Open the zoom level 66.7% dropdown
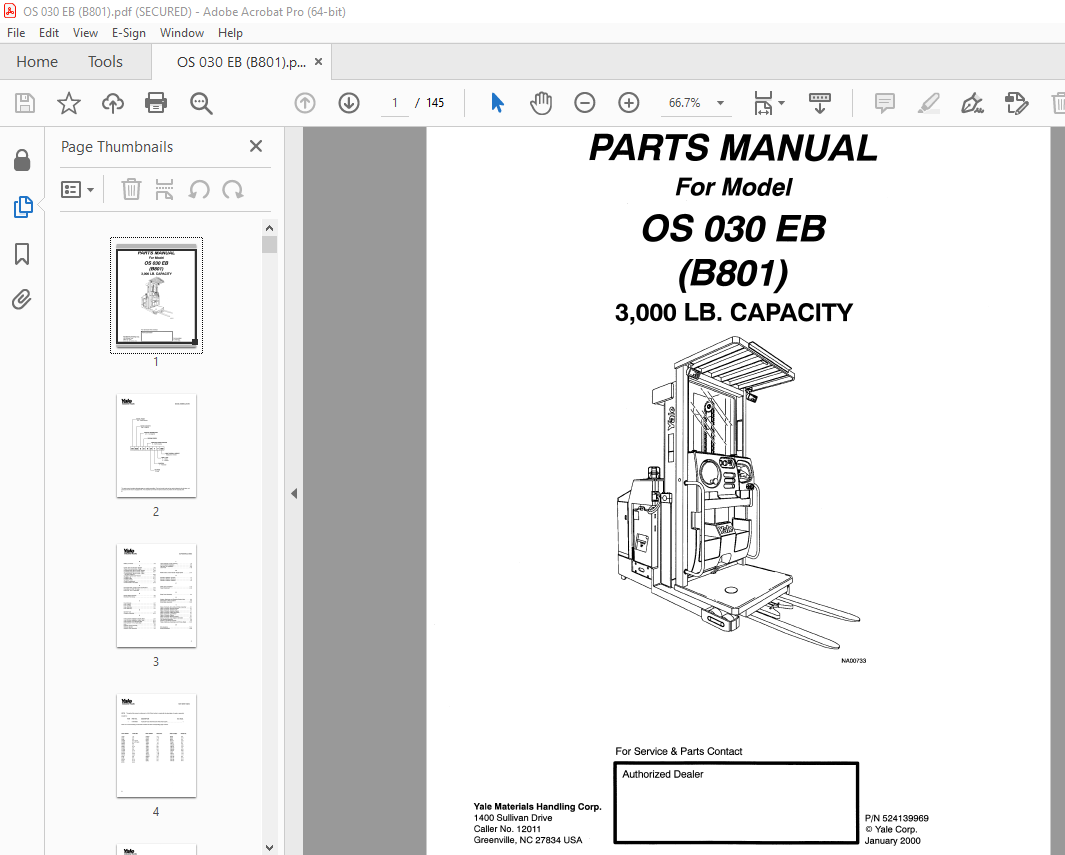This screenshot has width=1065, height=855. point(721,103)
